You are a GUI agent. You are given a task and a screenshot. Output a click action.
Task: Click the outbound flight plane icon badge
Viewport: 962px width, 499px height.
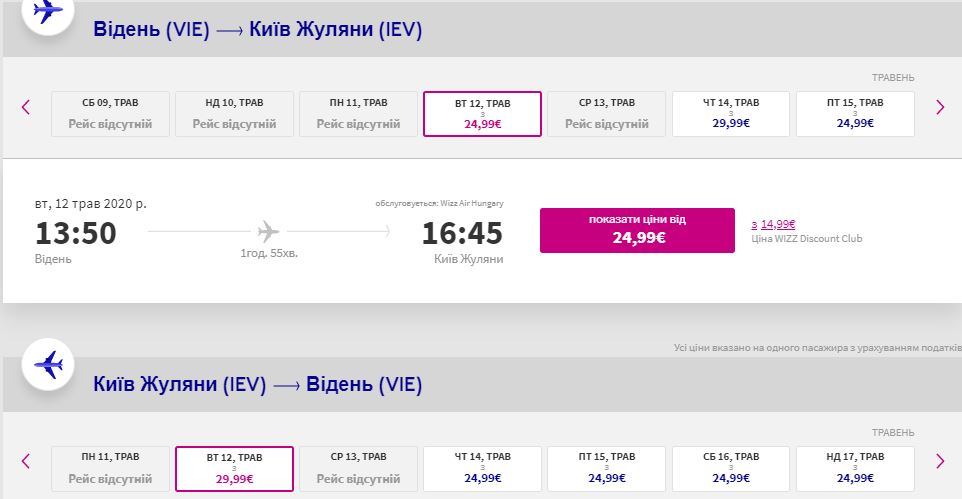[x=48, y=13]
